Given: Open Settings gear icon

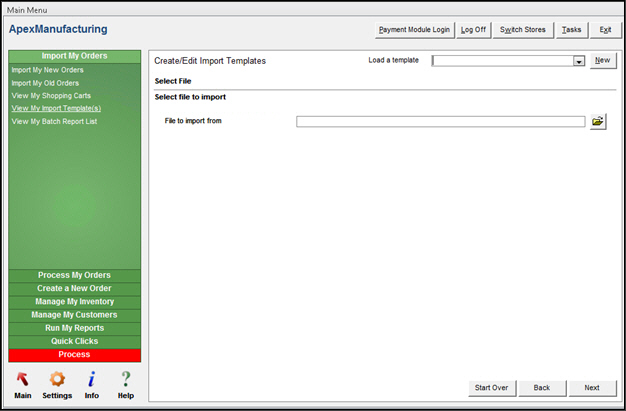Looking at the screenshot, I should 57,379.
